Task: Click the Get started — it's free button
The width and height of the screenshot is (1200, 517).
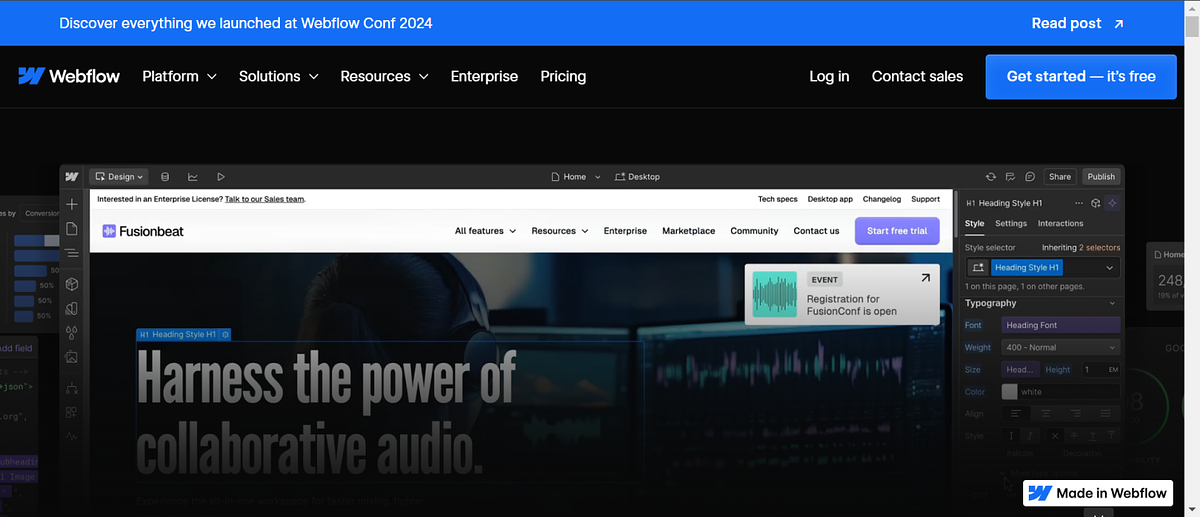Action: pos(1080,76)
